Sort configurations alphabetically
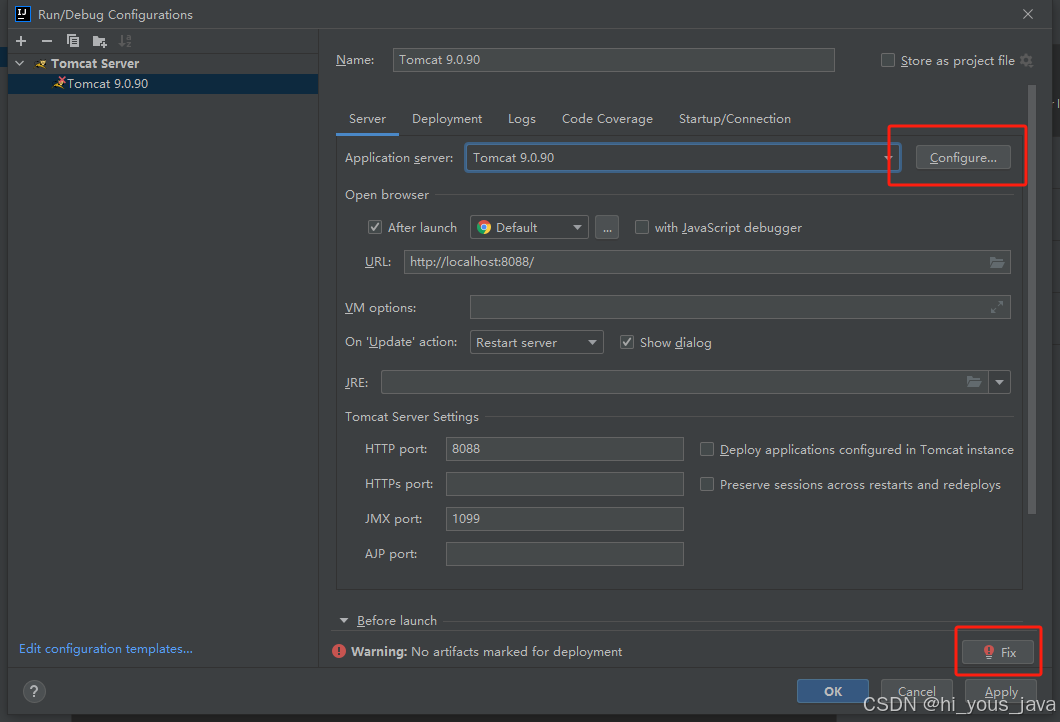The image size is (1060, 722). pyautogui.click(x=125, y=41)
